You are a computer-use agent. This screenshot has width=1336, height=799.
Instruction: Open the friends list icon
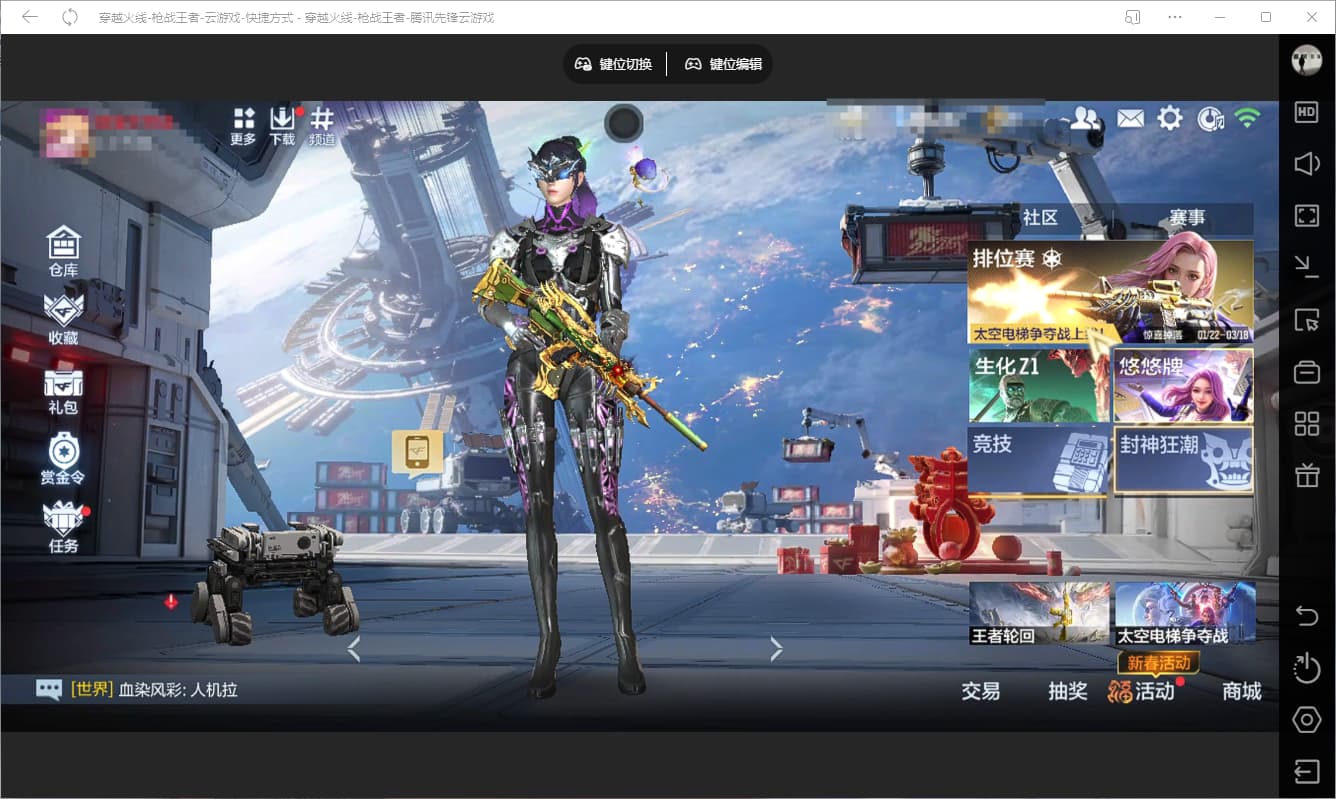pos(1085,119)
